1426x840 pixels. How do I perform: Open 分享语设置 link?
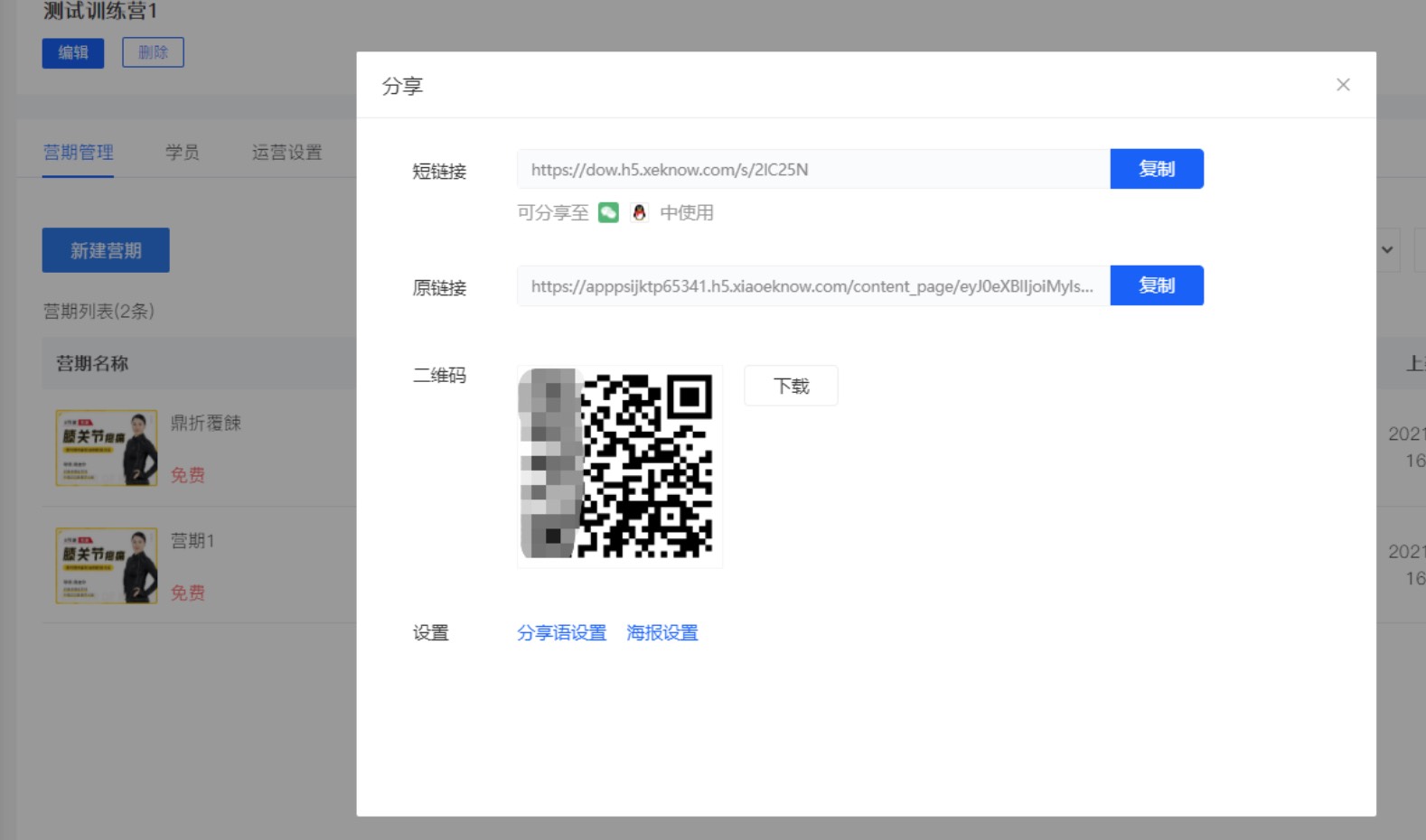561,632
